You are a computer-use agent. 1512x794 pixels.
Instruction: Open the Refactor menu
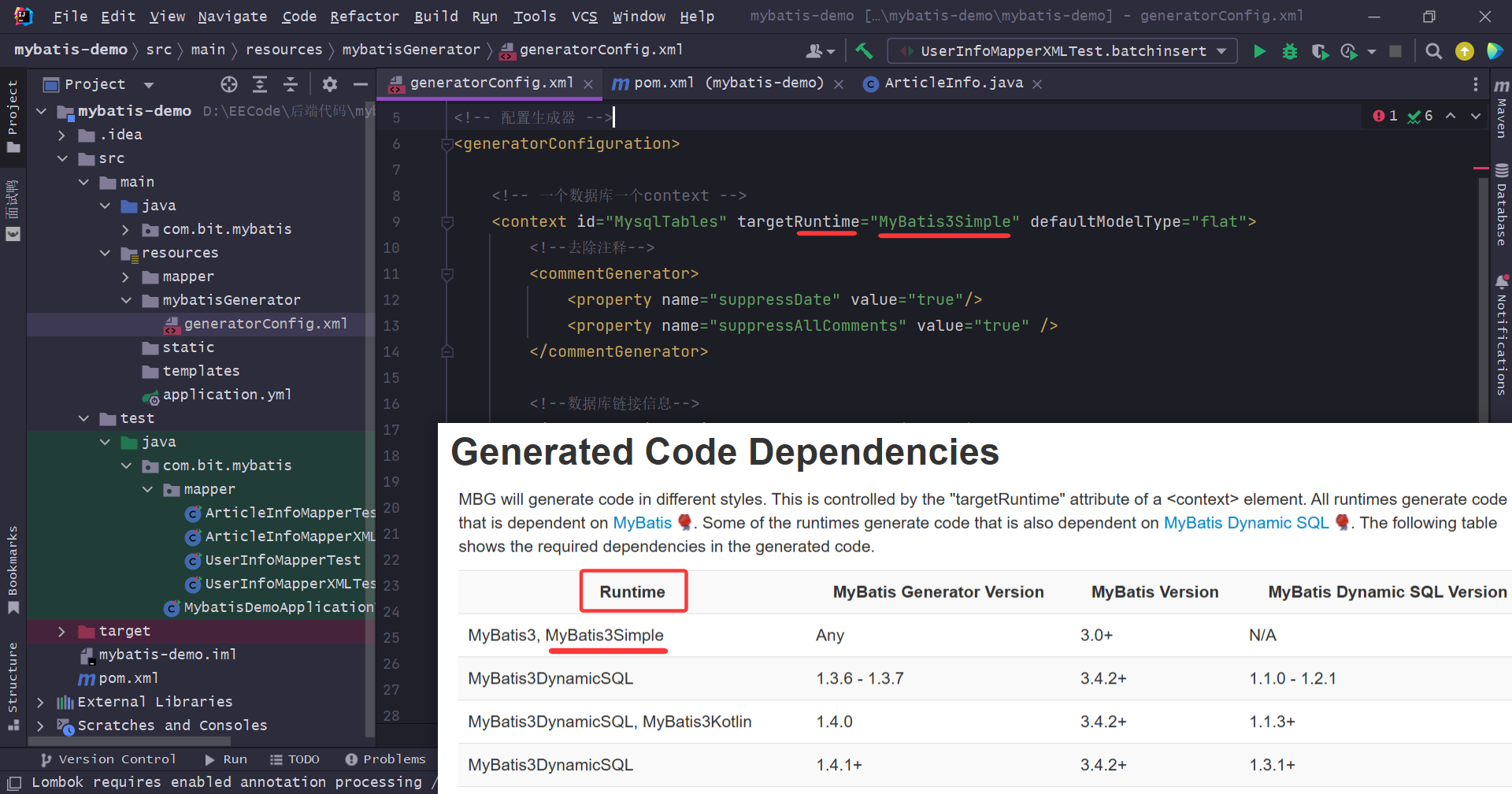(365, 17)
